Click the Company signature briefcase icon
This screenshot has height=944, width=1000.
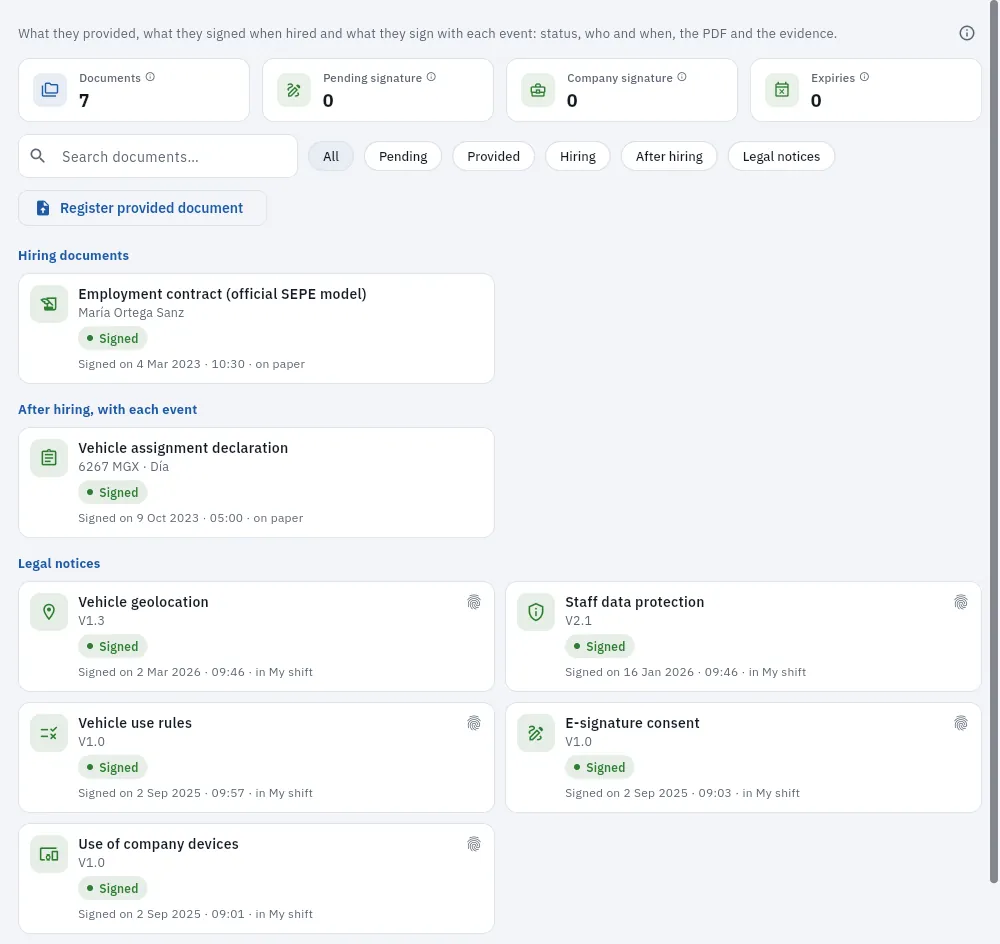tap(538, 90)
